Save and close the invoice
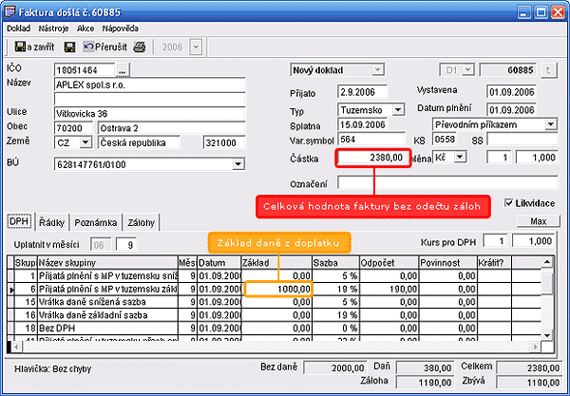Image resolution: width=570 pixels, height=396 pixels. click(34, 47)
